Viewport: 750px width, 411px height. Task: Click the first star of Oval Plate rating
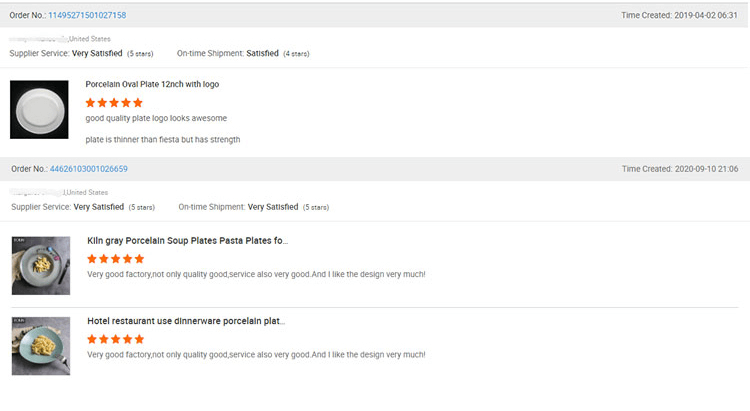[91, 102]
